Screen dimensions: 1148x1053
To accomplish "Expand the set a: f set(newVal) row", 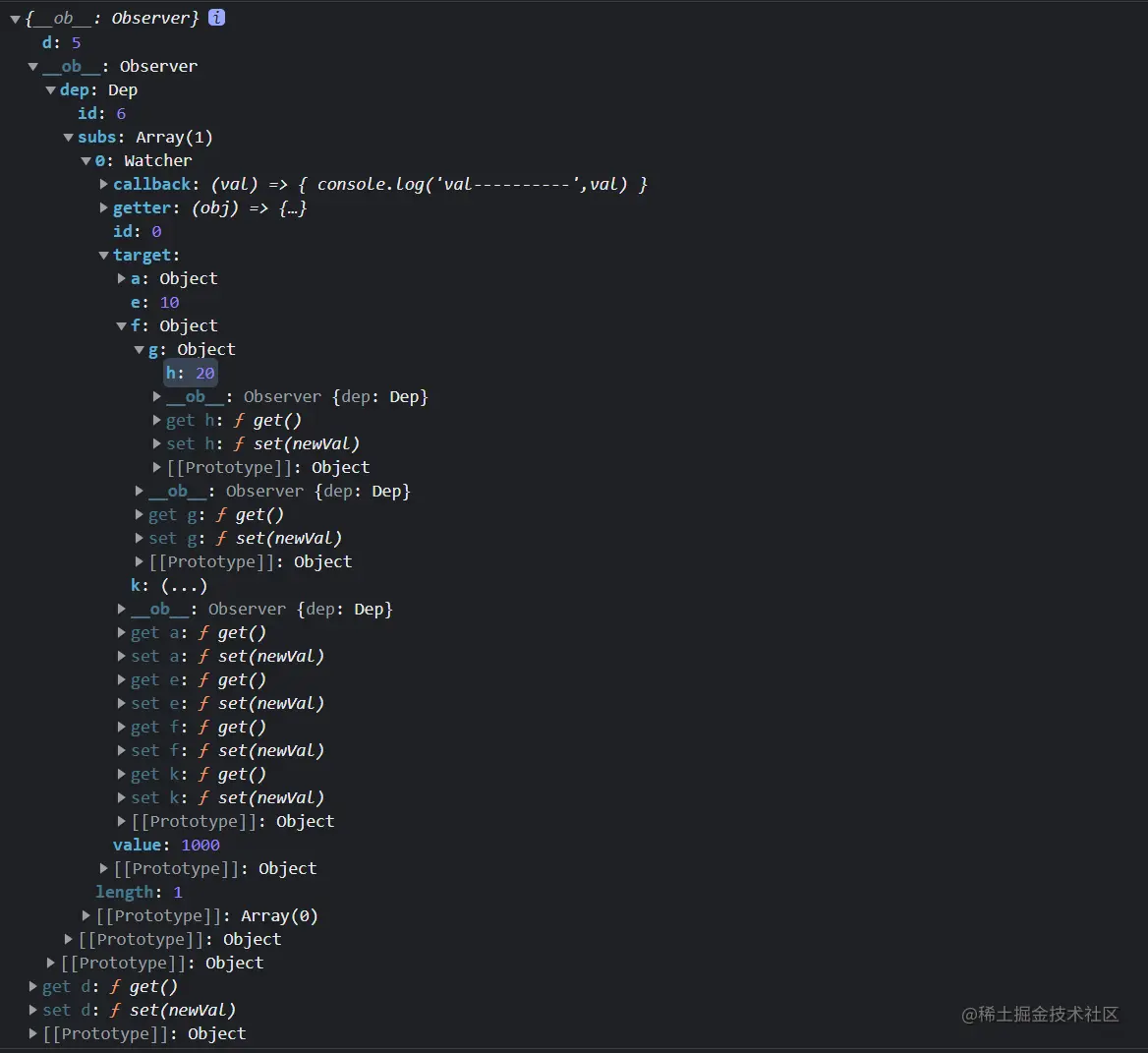I will pos(122,656).
